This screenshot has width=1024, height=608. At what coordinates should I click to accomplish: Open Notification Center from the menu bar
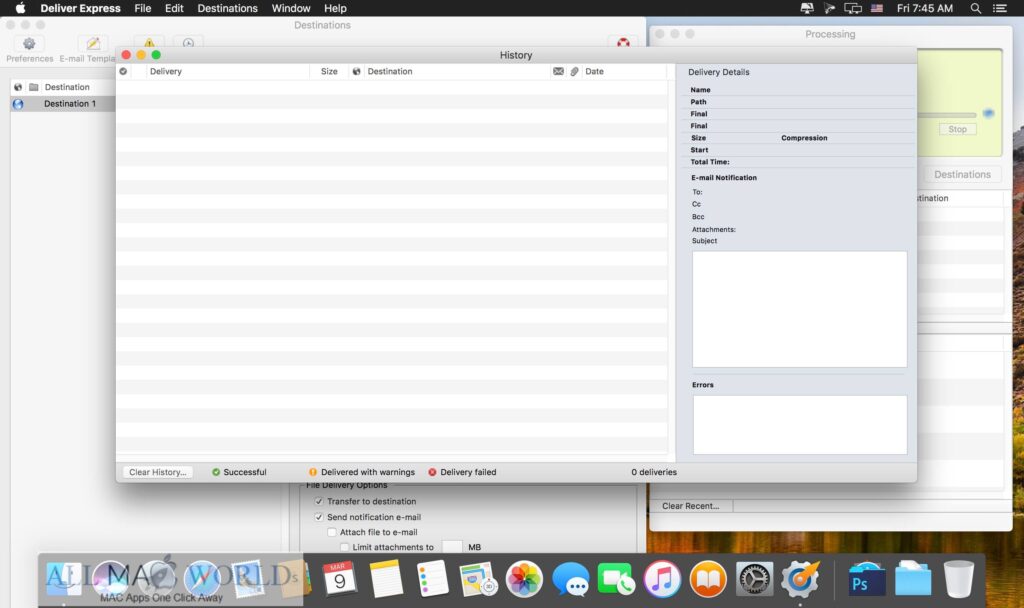1000,8
